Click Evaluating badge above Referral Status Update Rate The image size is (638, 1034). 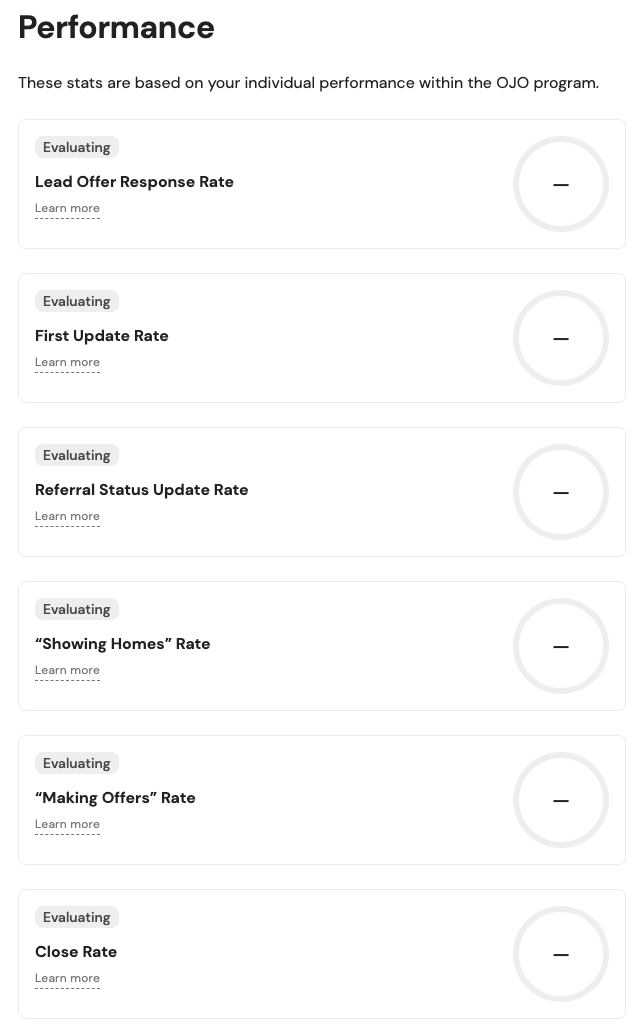77,456
